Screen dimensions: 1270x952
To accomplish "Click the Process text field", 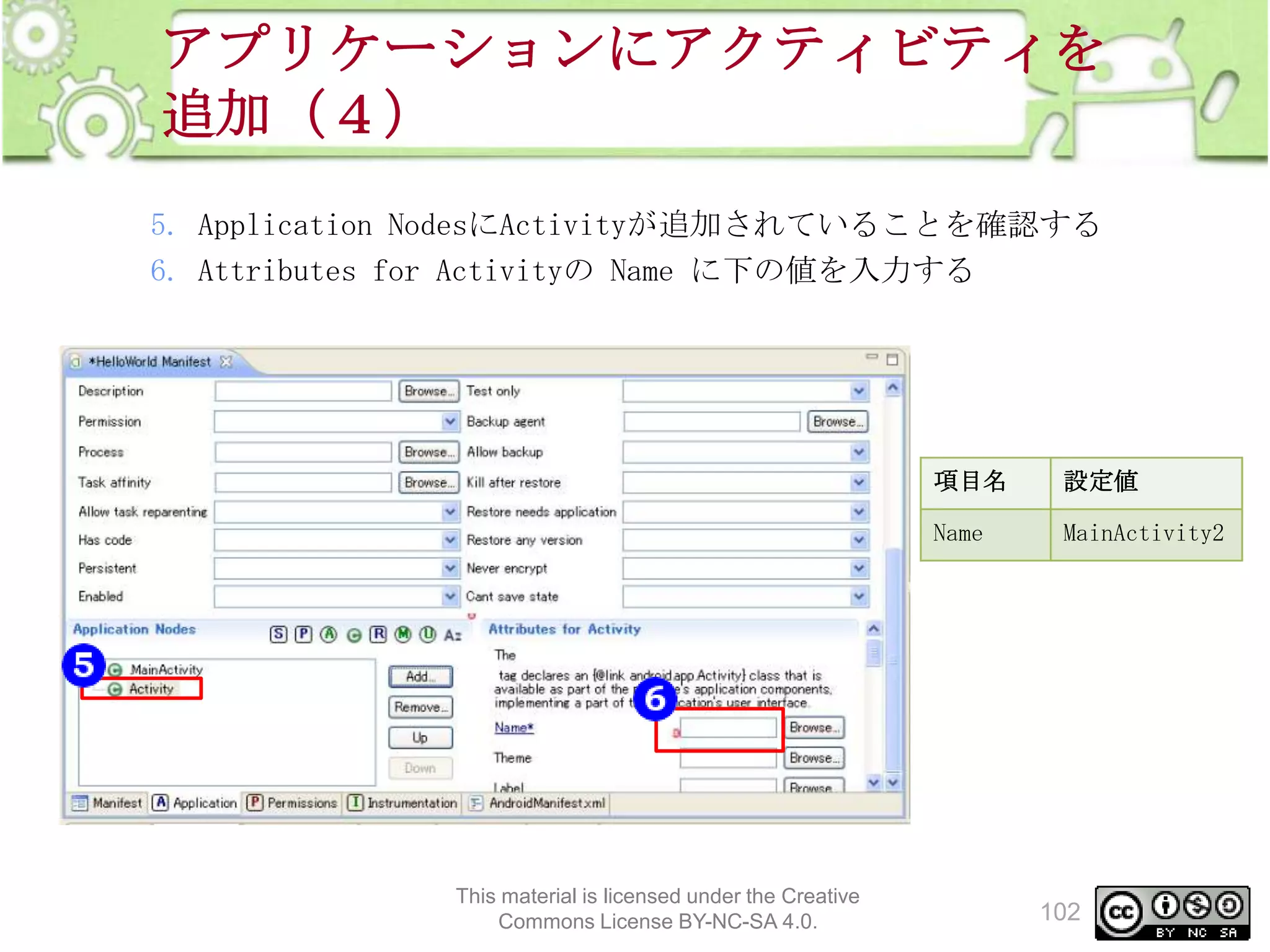I will 303,452.
